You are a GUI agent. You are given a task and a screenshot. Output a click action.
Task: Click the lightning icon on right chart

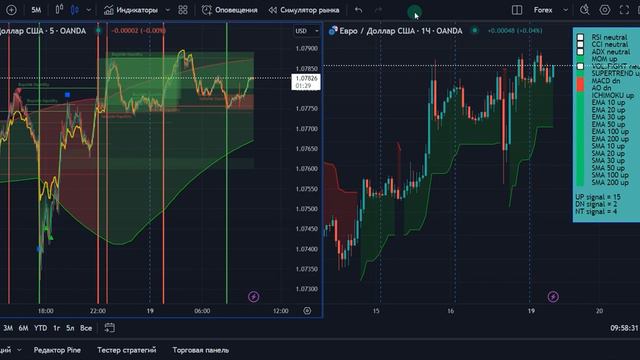553,296
